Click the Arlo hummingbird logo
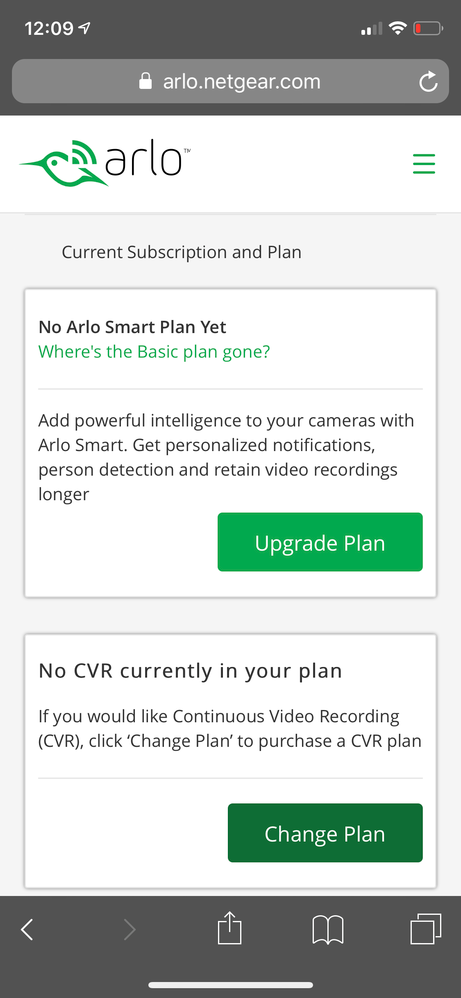This screenshot has height=998, width=461. click(x=104, y=163)
